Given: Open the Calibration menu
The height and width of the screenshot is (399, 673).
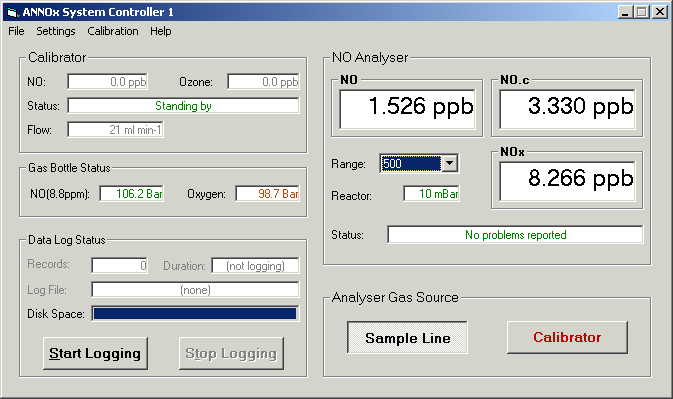Looking at the screenshot, I should click(113, 31).
